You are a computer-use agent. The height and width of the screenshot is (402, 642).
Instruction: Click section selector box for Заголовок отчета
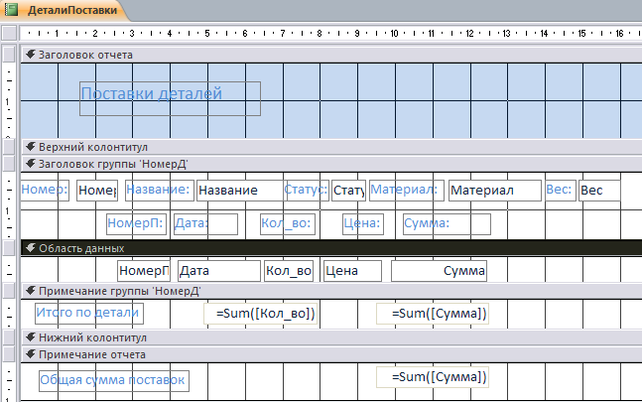[9, 55]
